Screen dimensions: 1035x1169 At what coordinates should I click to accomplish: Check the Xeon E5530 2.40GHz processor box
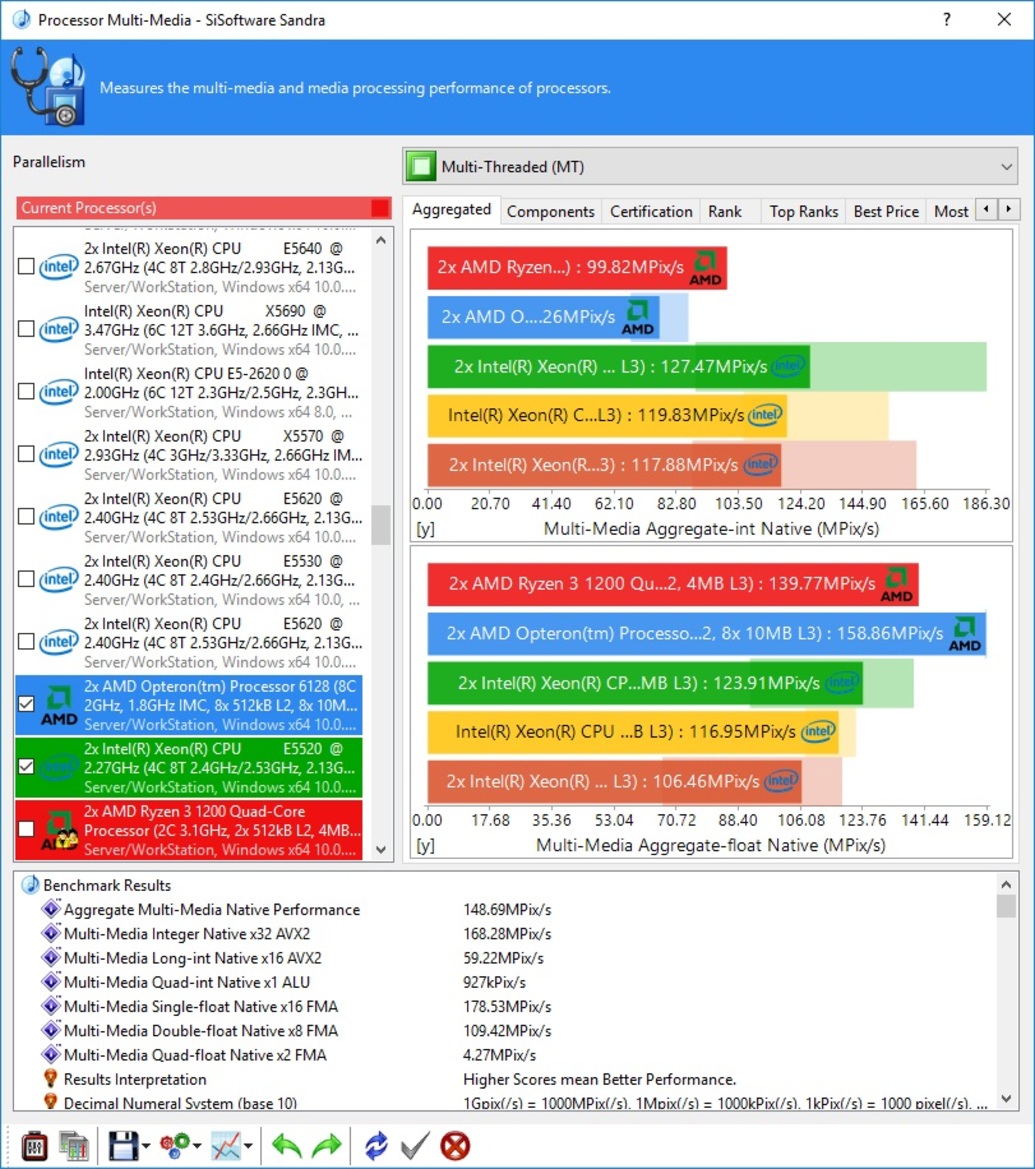pyautogui.click(x=26, y=579)
